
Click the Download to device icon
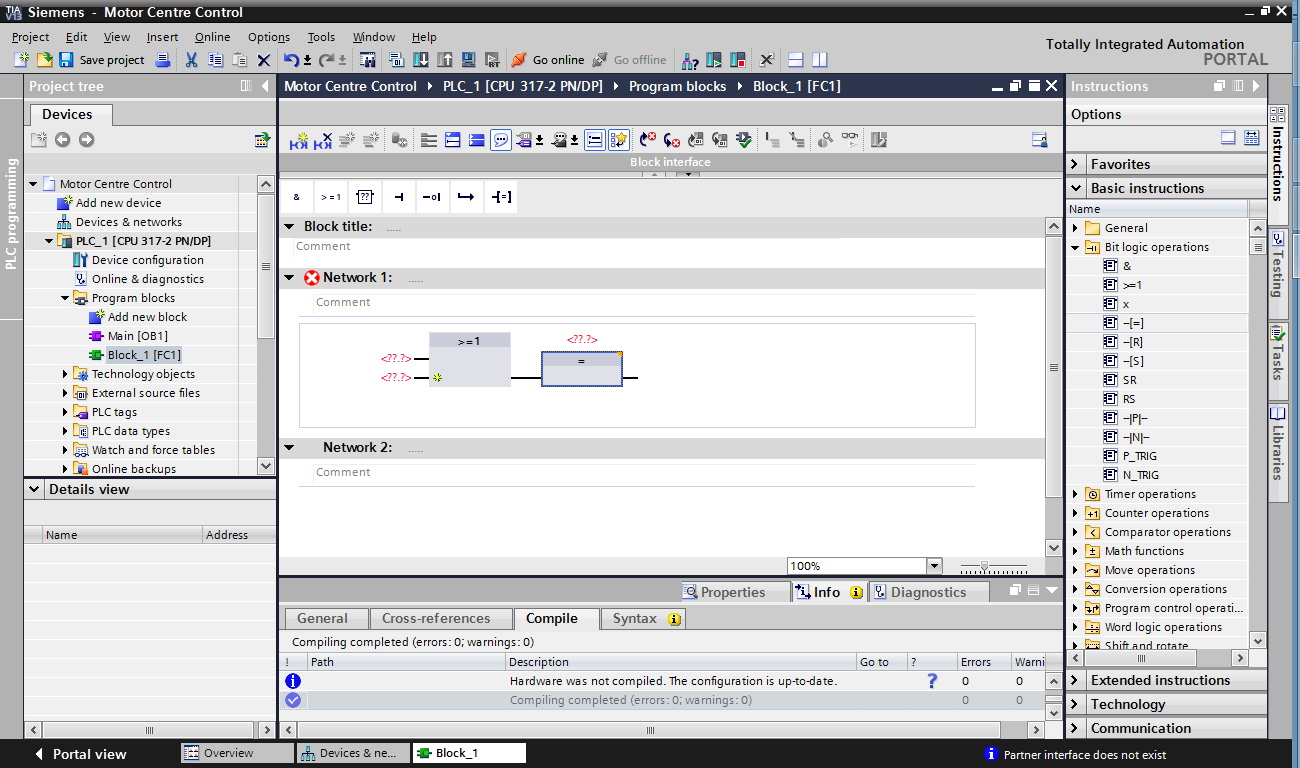tap(421, 60)
